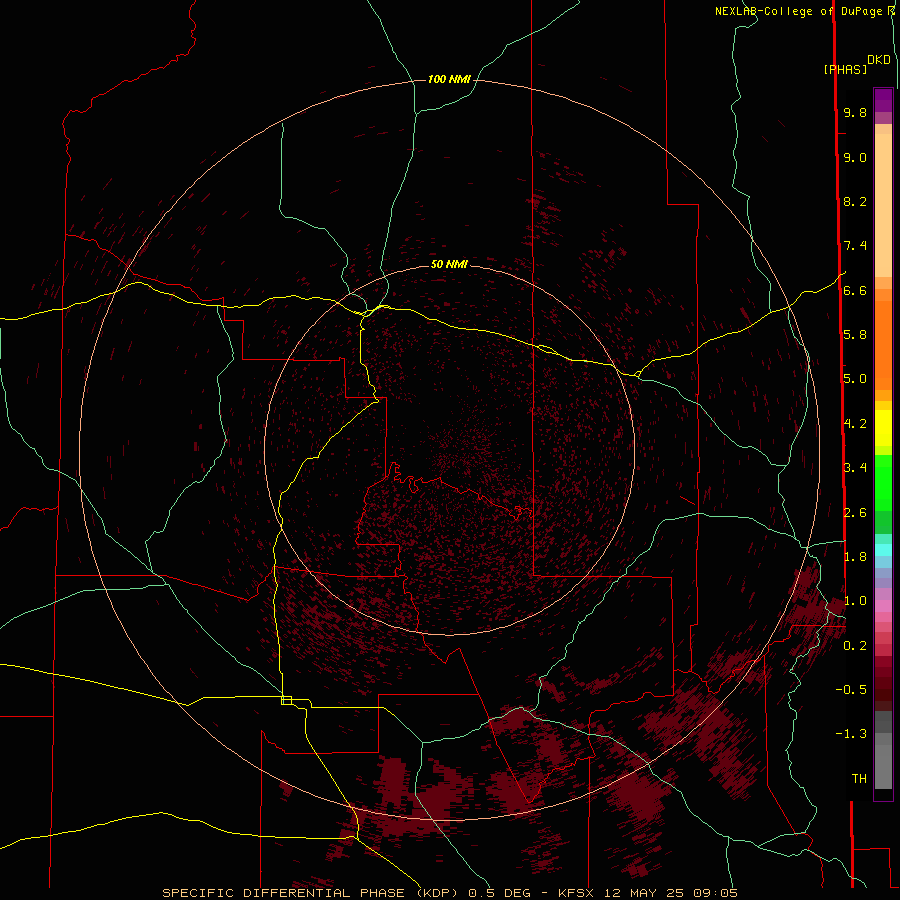This screenshot has height=900, width=900.
Task: Click the 9.8 value on the color scale
Action: tap(855, 112)
